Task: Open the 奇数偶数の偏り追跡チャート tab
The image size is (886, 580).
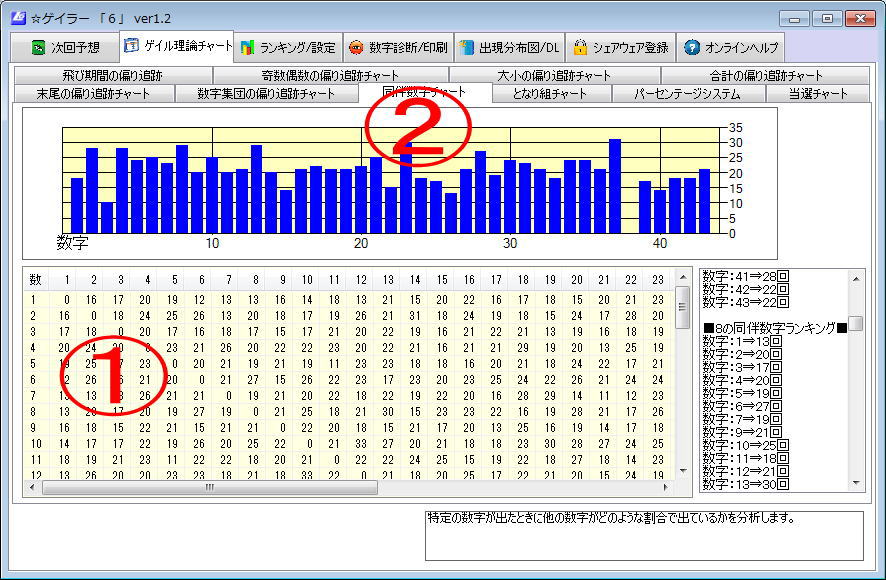Action: (330, 76)
